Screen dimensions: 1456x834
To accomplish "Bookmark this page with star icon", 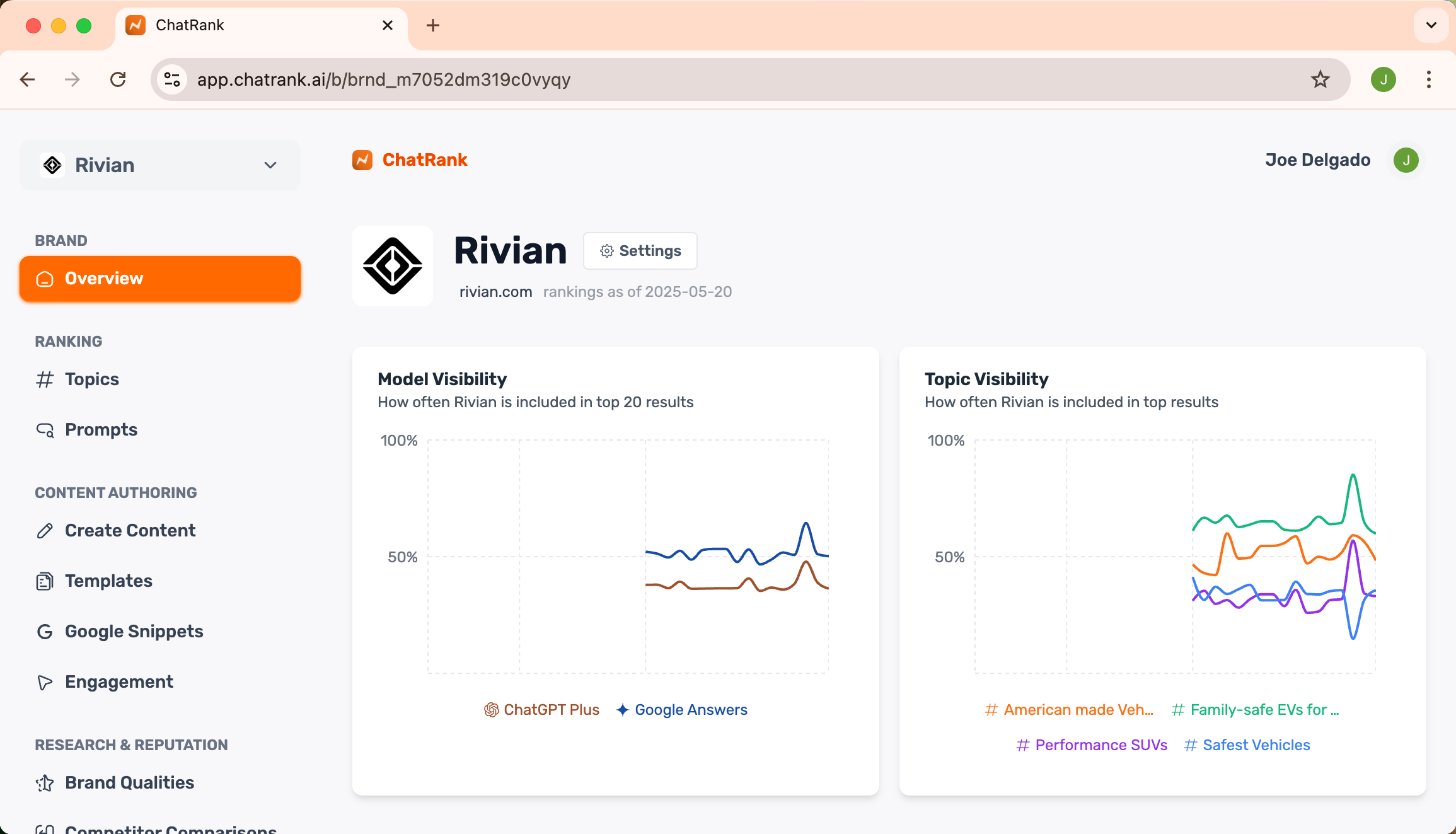I will 1320,79.
